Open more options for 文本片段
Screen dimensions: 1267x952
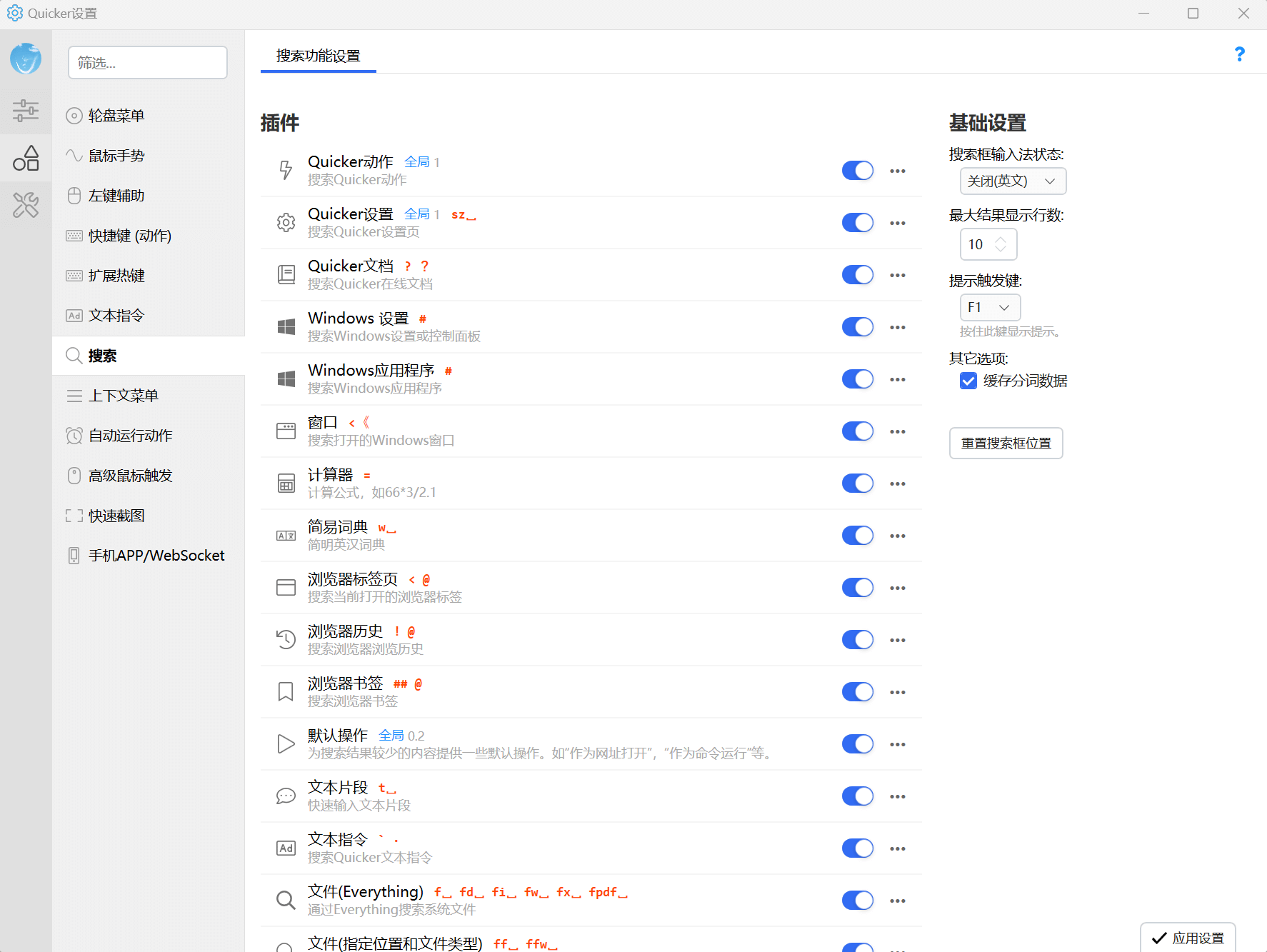(x=898, y=796)
